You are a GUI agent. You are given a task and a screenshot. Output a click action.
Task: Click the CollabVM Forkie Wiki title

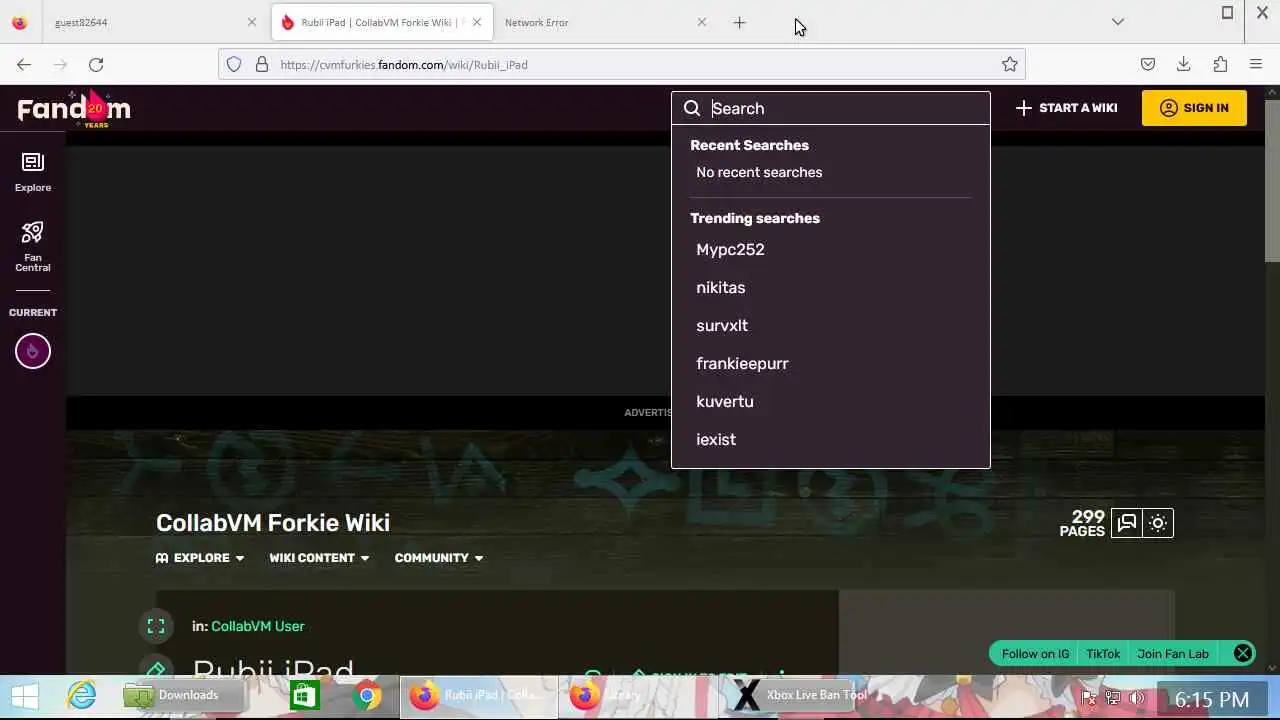pos(273,523)
